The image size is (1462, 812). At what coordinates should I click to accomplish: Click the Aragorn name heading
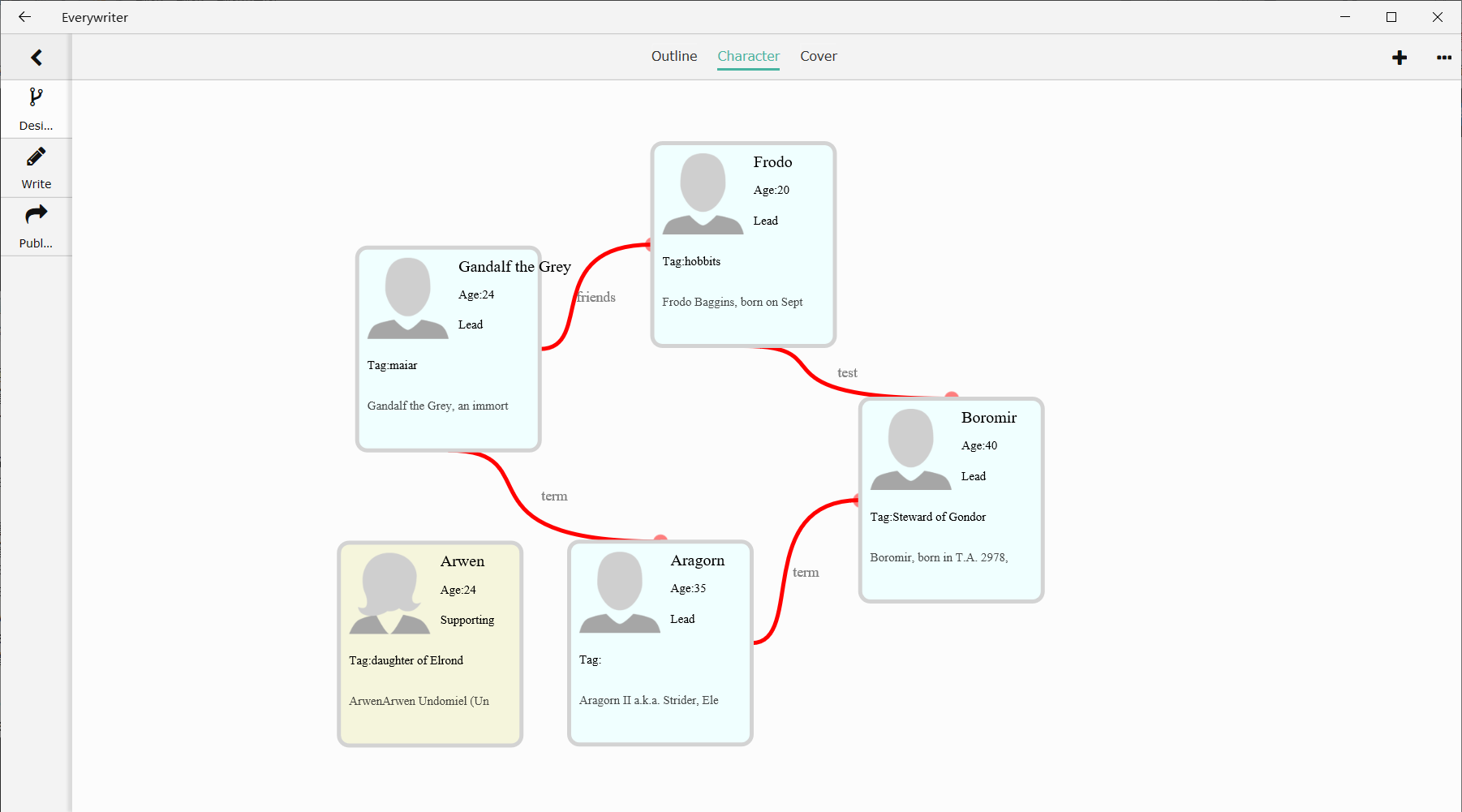[698, 561]
